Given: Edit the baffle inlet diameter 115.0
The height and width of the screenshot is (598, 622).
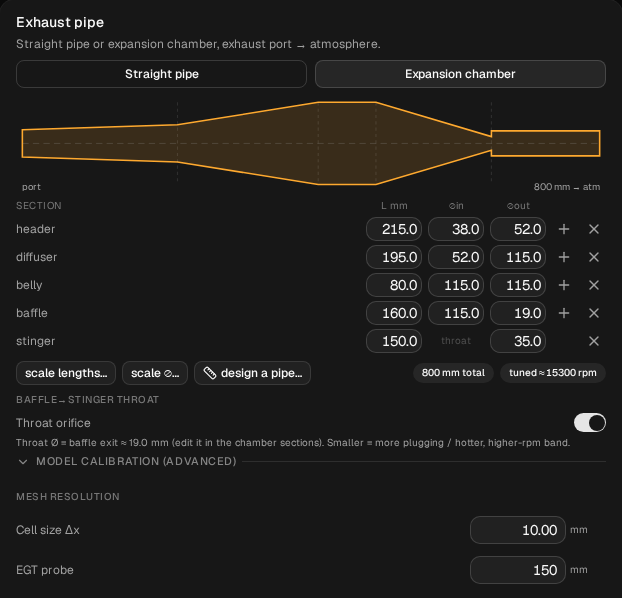Looking at the screenshot, I should coord(456,313).
